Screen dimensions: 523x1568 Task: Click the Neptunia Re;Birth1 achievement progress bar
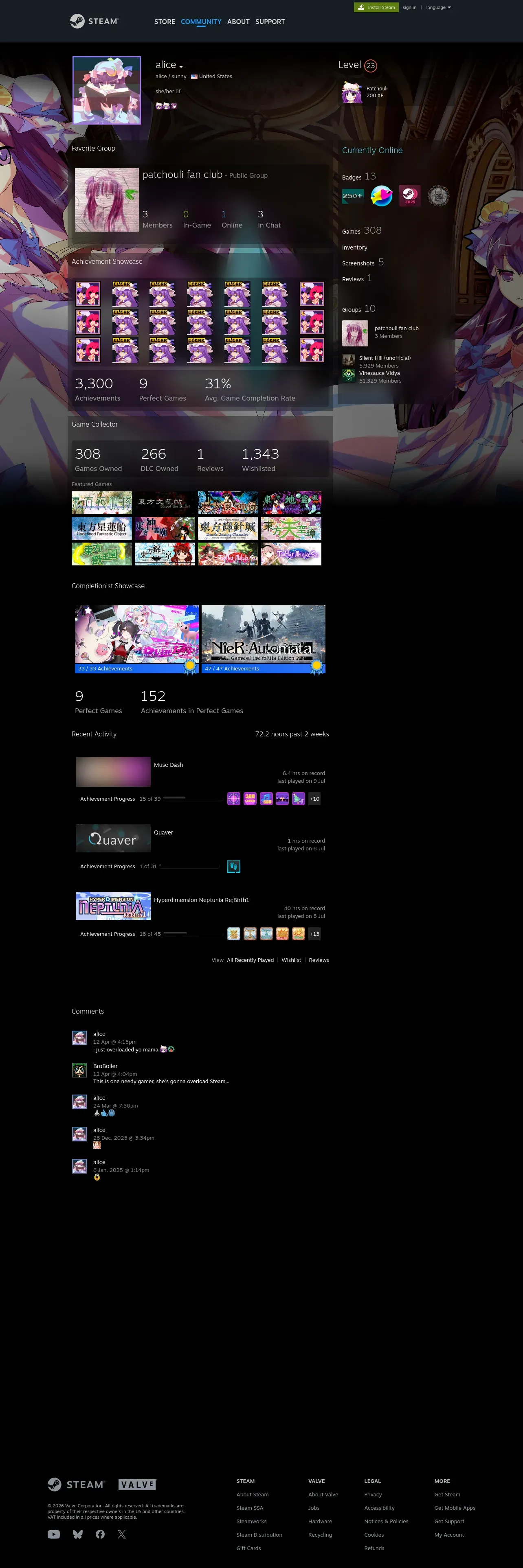click(193, 933)
